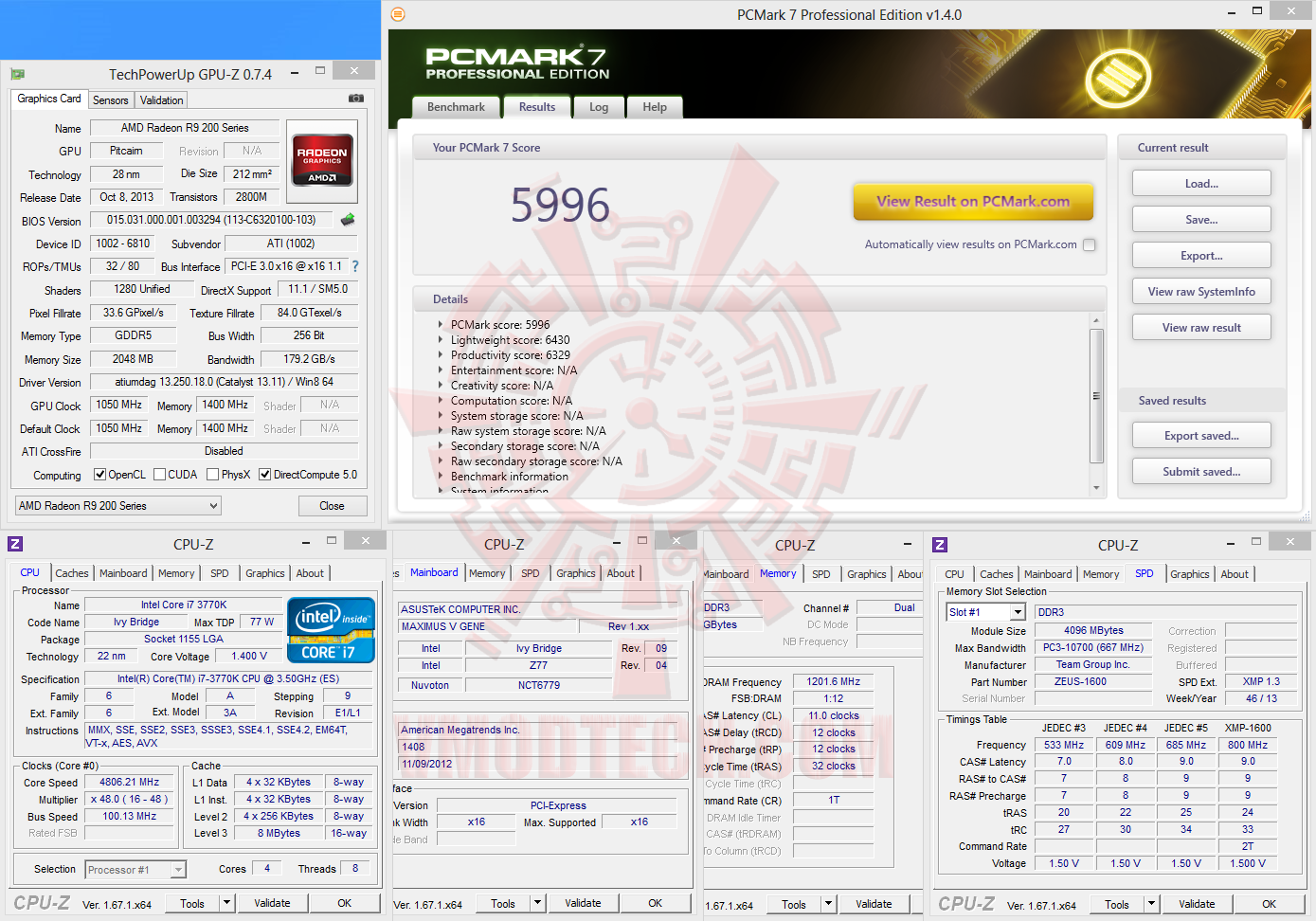Open the About tab in the CPU-Z SPD window

(x=1235, y=574)
